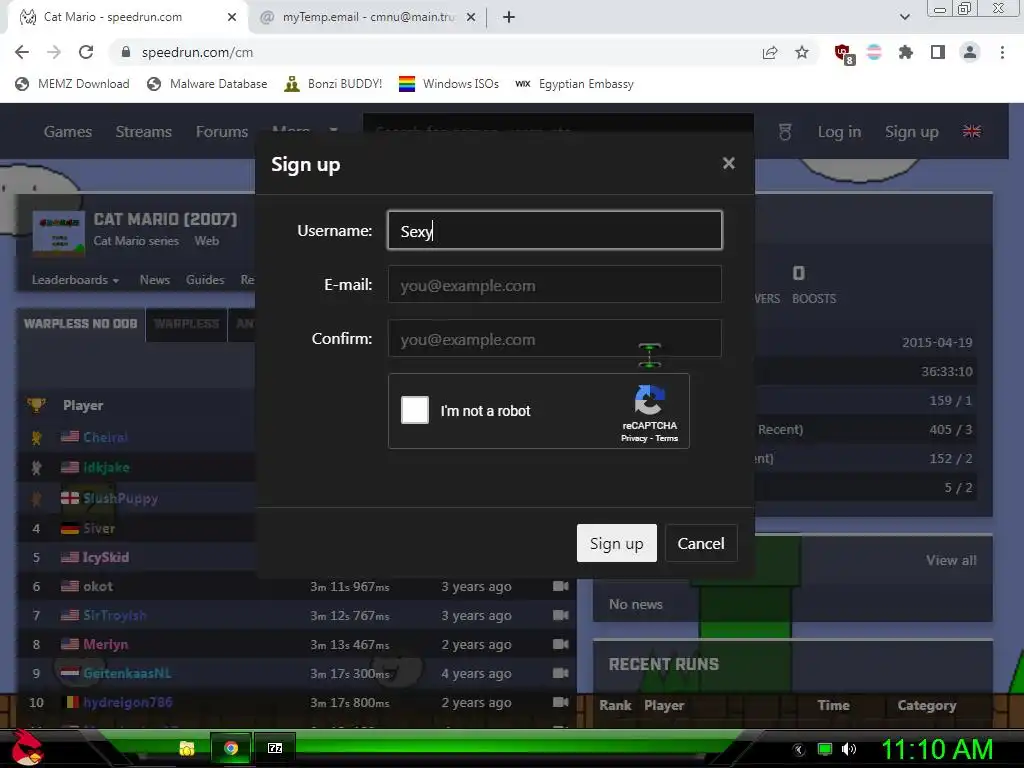Click the share page icon in address bar
Image resolution: width=1024 pixels, height=768 pixels.
coord(770,53)
